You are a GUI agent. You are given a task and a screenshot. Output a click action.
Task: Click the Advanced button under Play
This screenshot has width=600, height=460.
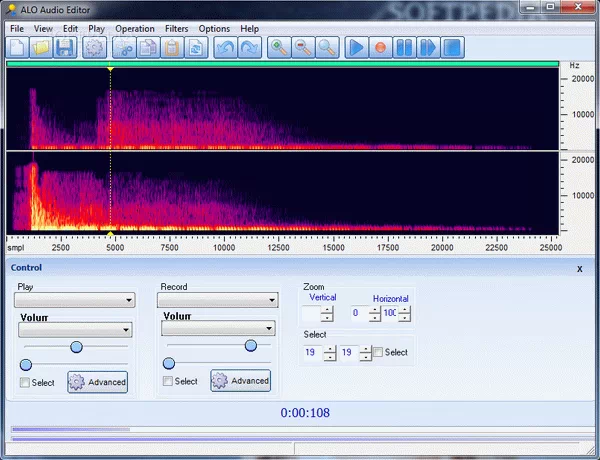97,381
